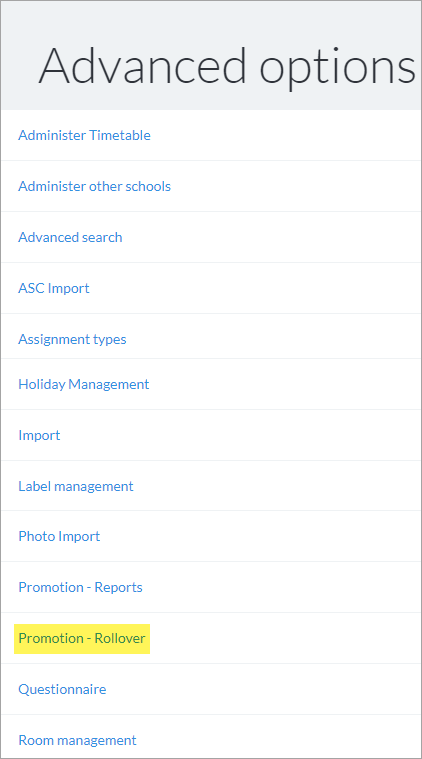Go to Room management

coord(77,740)
